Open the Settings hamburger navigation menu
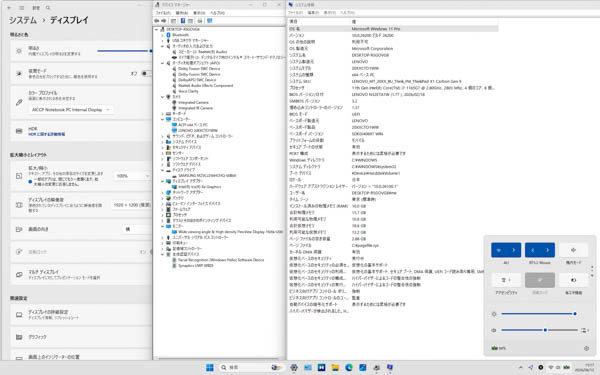 (22, 8)
